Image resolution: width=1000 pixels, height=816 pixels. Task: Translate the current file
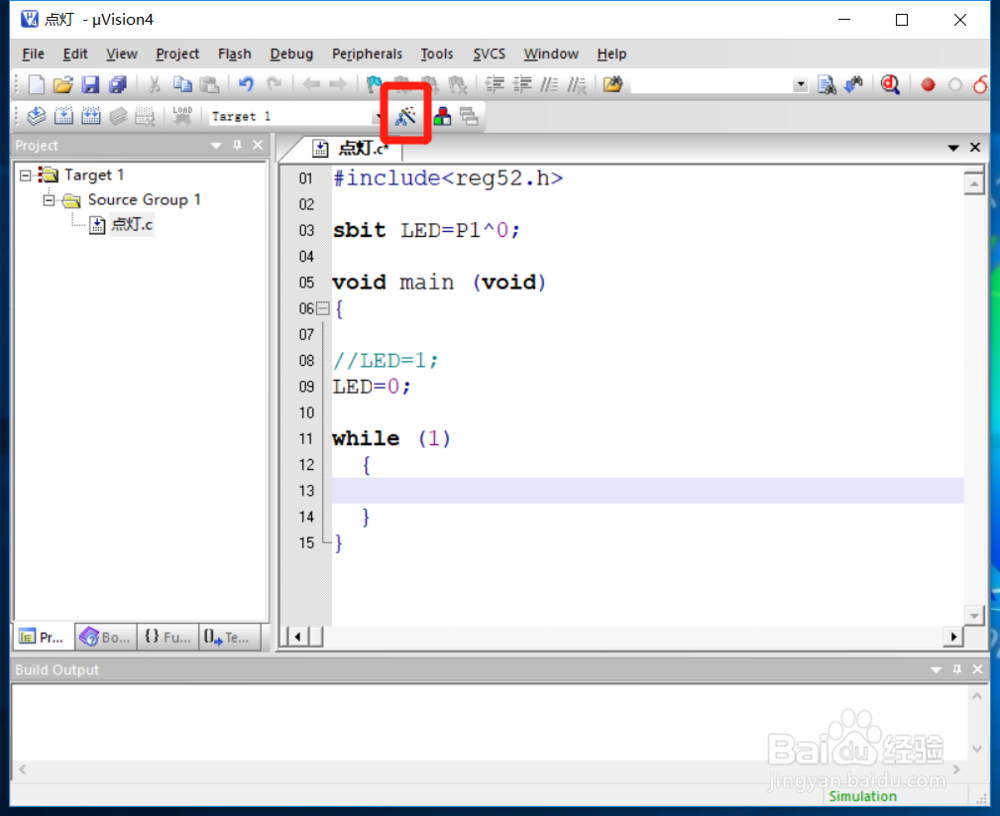(x=36, y=116)
